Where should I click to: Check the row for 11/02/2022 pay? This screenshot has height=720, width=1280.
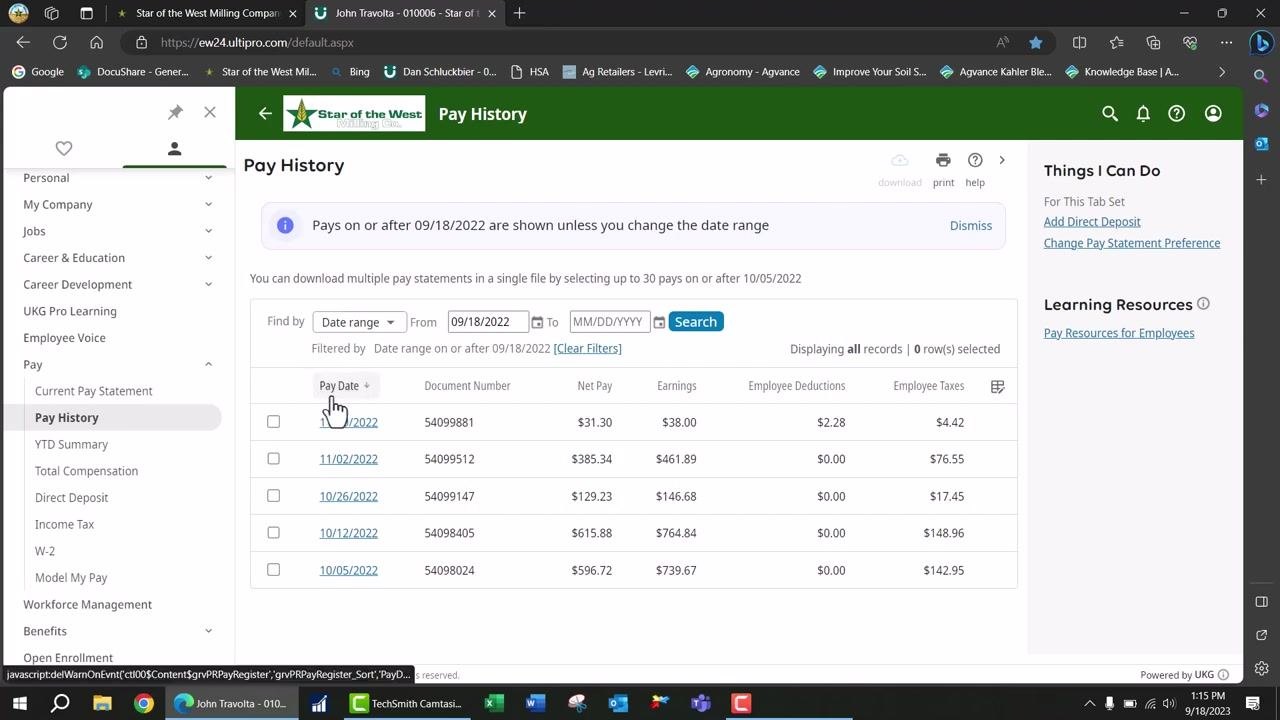click(x=273, y=459)
